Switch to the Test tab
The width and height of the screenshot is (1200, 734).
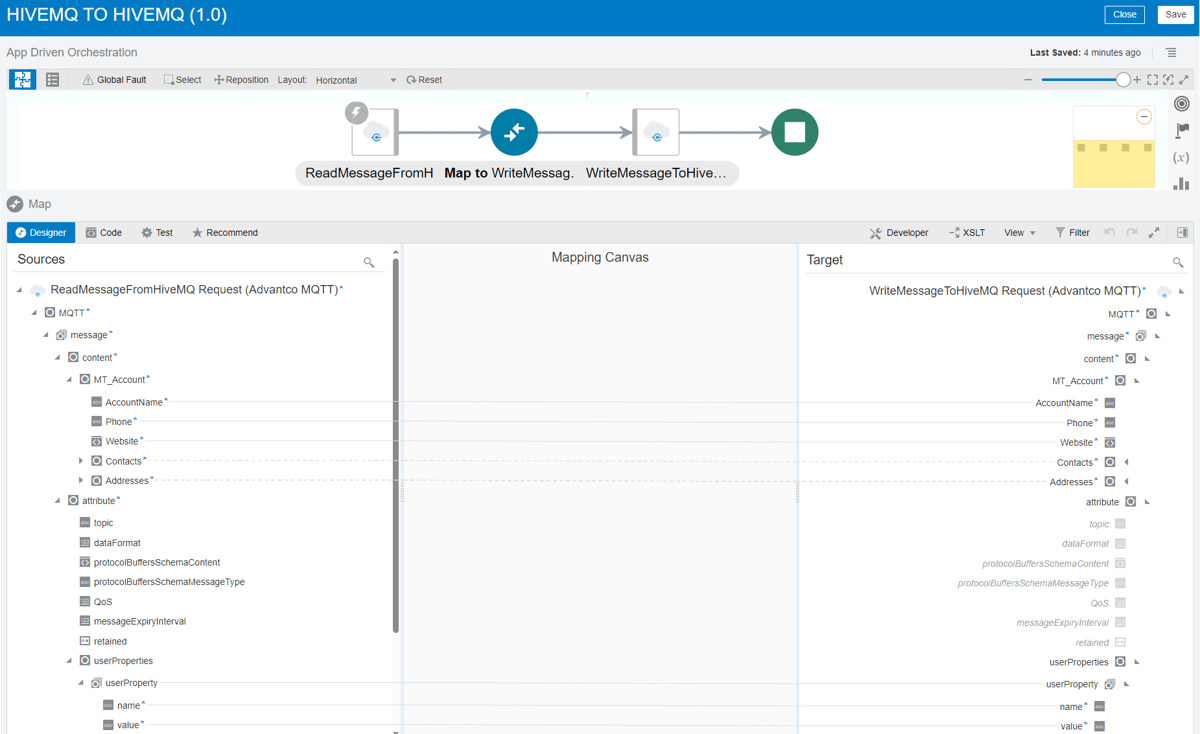pyautogui.click(x=157, y=233)
